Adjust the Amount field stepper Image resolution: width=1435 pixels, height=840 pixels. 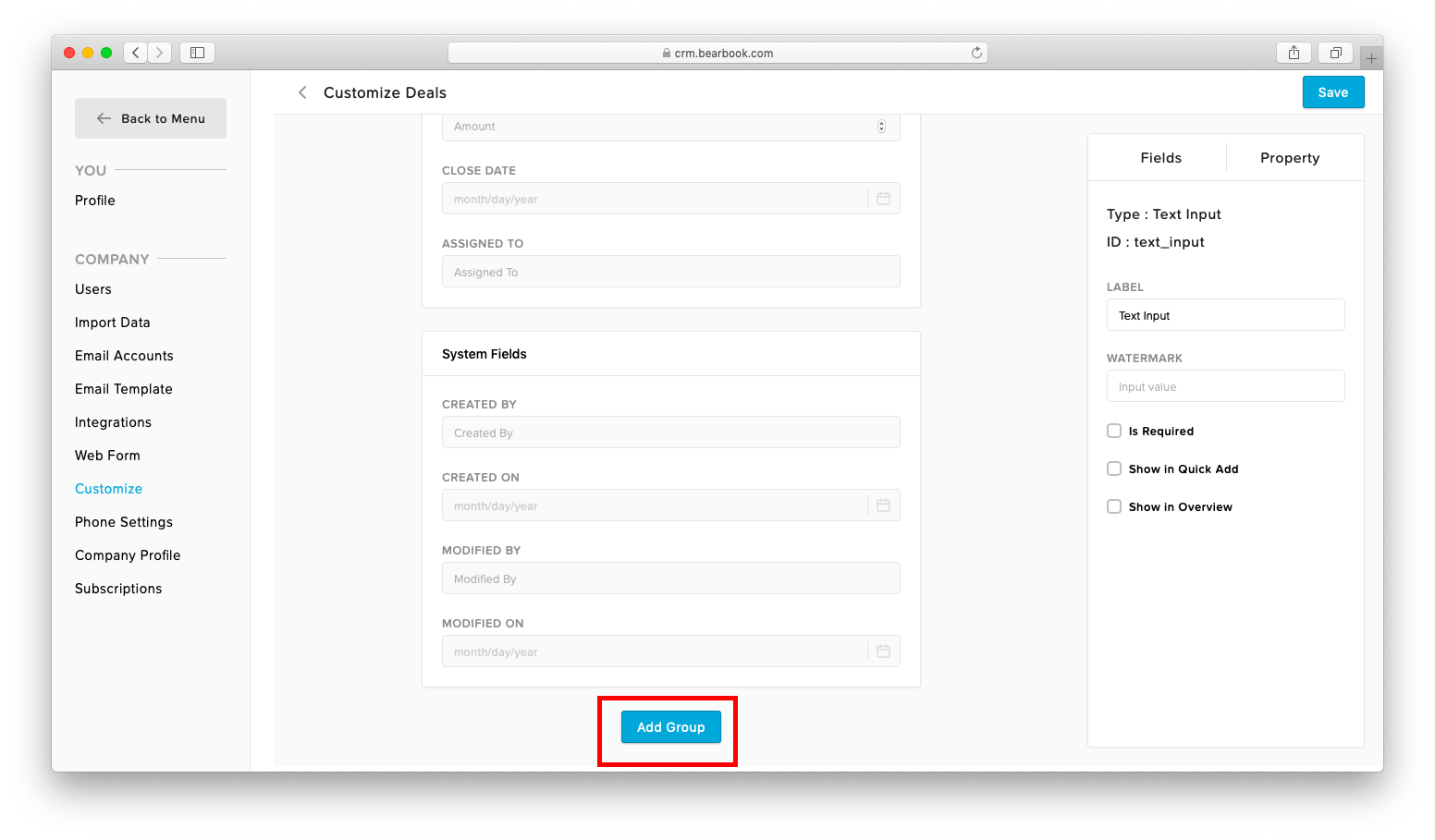tap(881, 127)
